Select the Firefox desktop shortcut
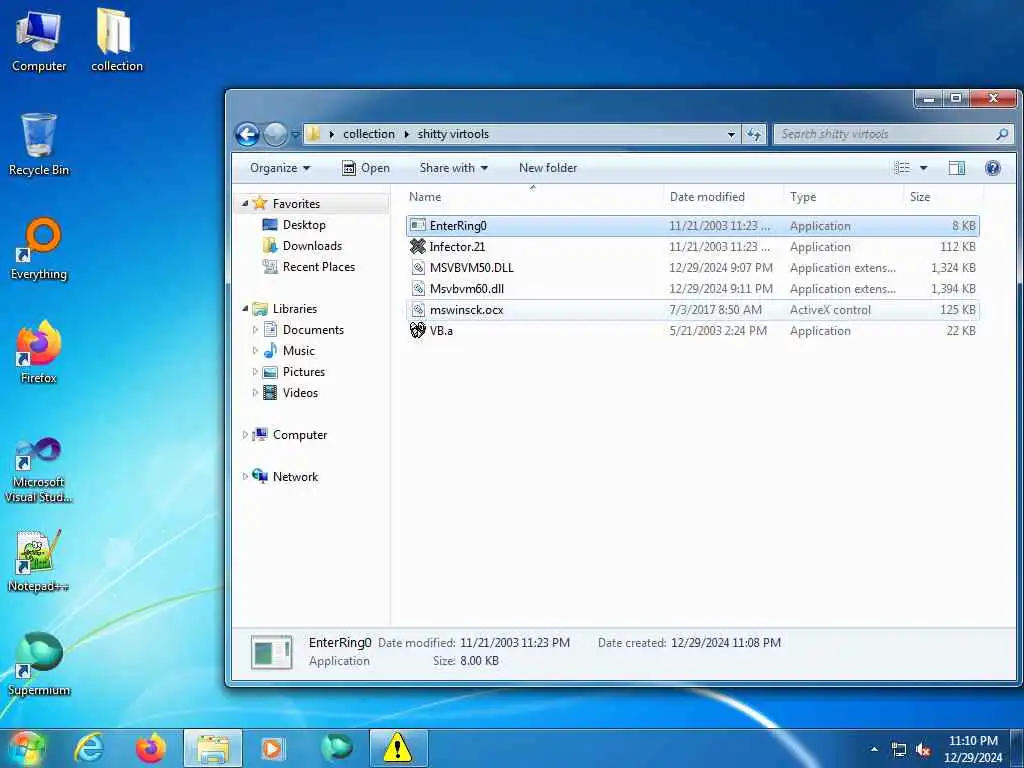This screenshot has width=1024, height=768. click(39, 353)
